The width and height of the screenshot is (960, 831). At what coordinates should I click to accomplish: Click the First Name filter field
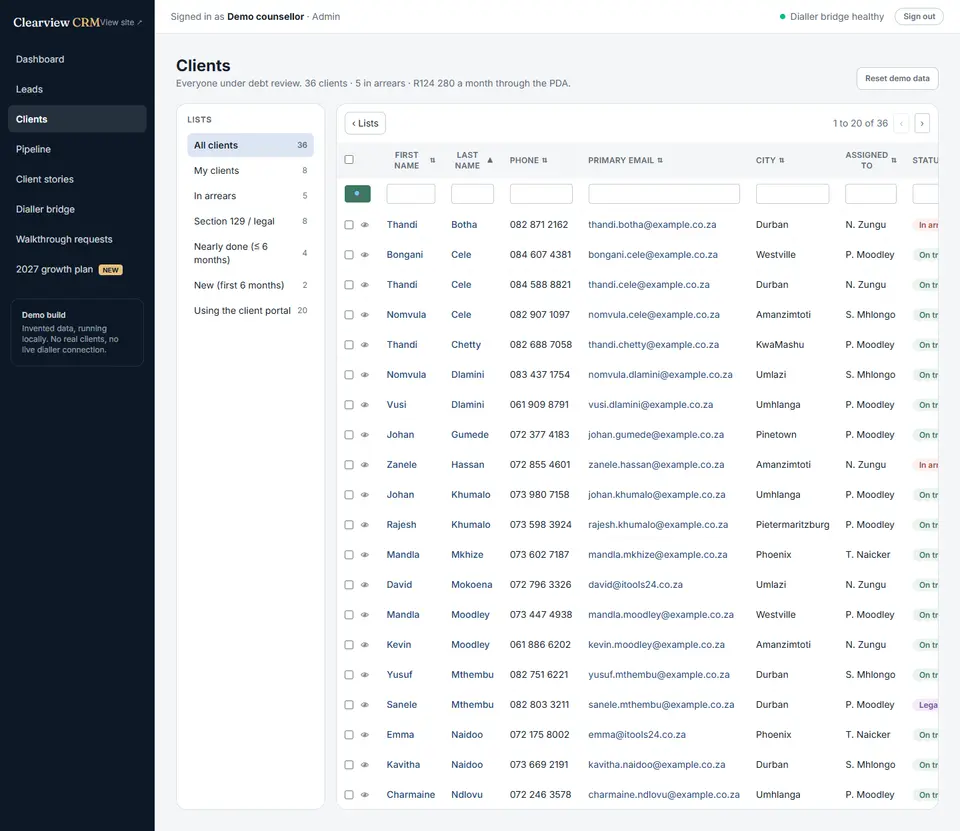[x=411, y=194]
